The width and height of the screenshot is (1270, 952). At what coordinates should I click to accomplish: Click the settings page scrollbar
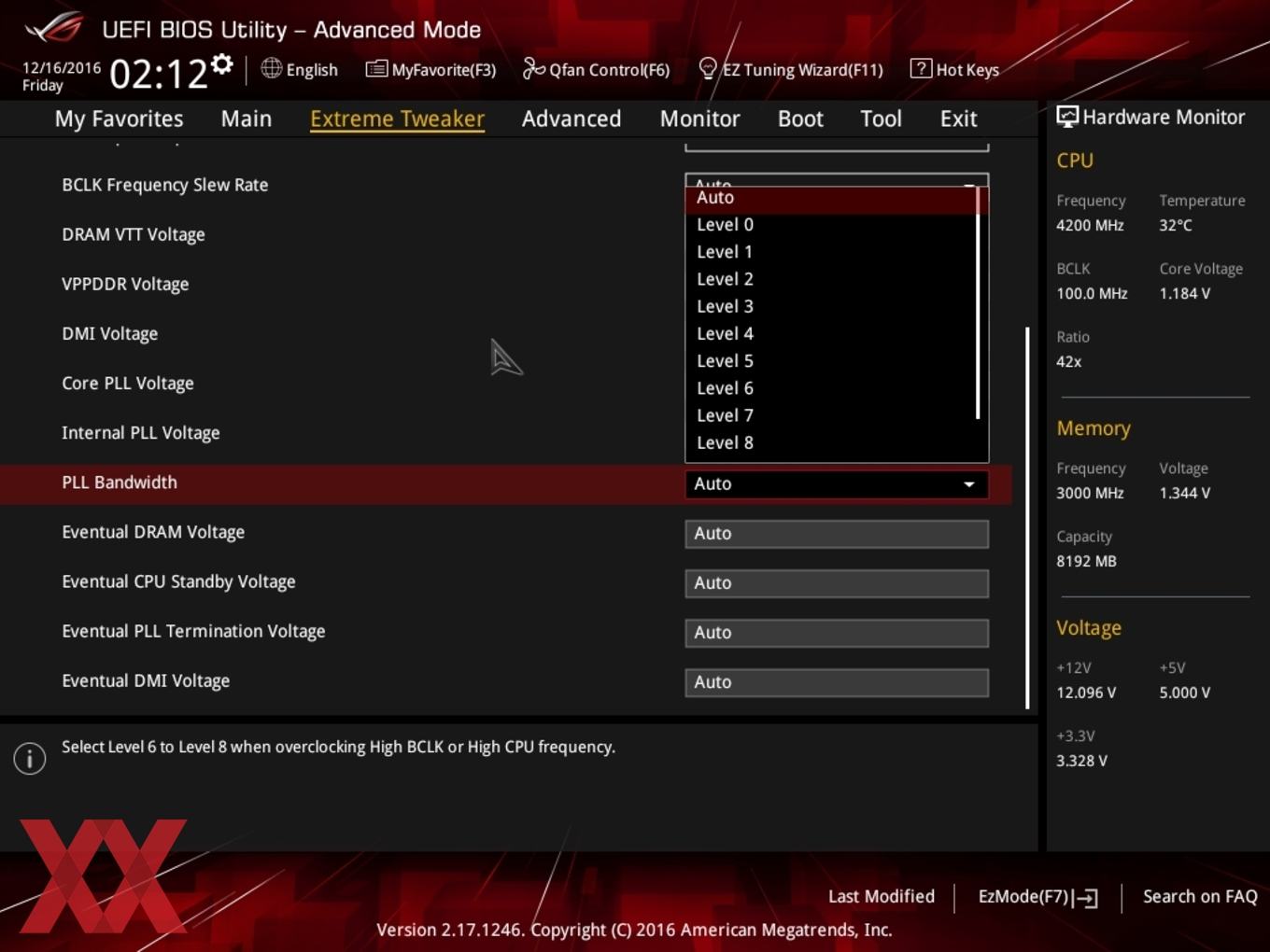click(1027, 517)
